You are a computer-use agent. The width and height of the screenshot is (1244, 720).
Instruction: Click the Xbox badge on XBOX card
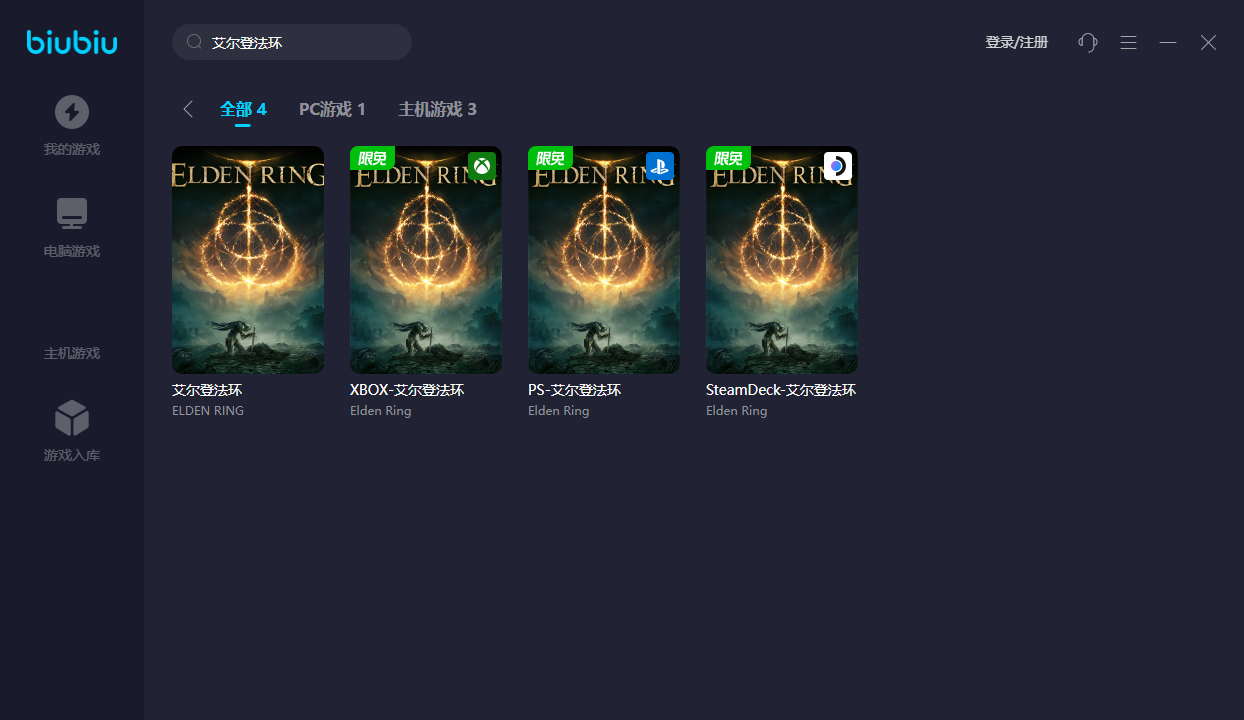coord(482,166)
